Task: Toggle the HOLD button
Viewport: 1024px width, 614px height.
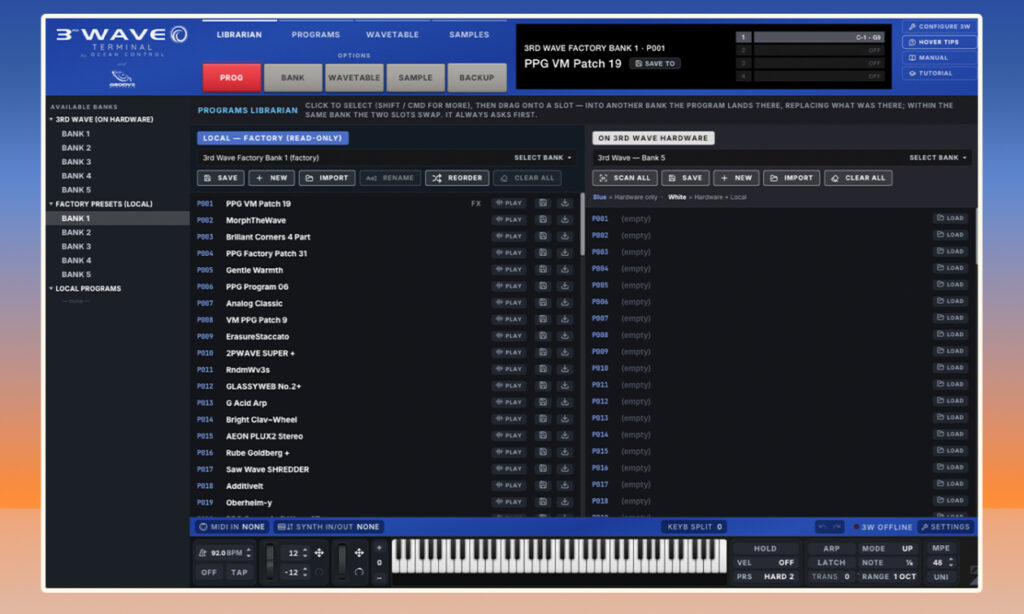Action: click(x=765, y=549)
